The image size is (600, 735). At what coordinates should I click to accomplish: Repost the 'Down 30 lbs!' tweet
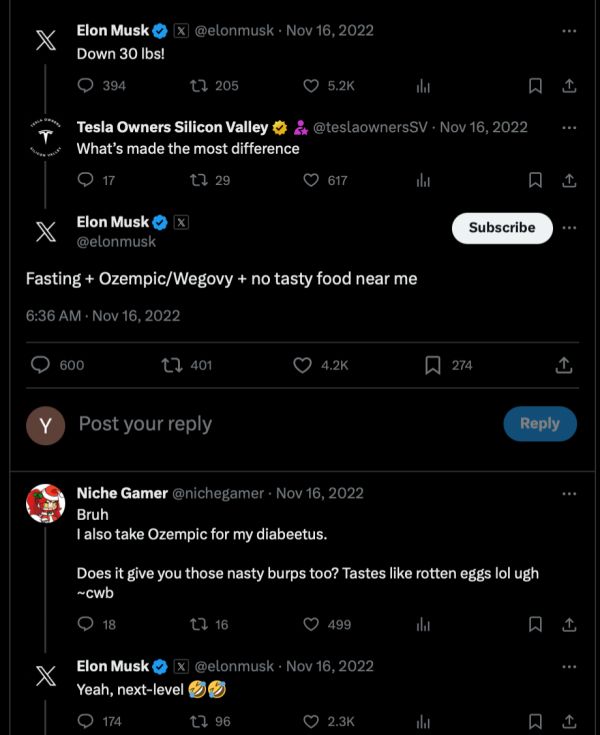[x=198, y=86]
